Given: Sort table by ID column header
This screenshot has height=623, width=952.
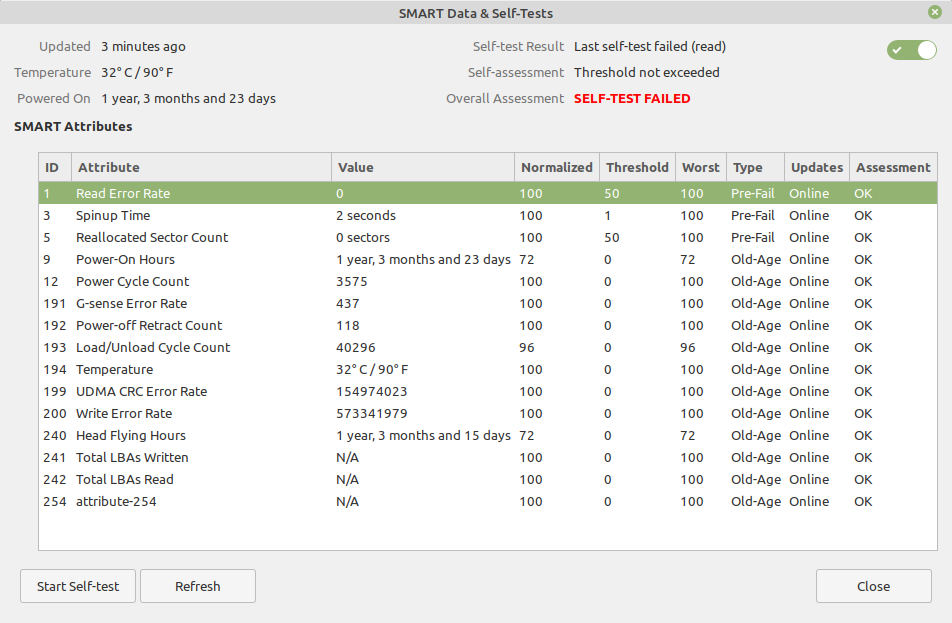Looking at the screenshot, I should 55,167.
